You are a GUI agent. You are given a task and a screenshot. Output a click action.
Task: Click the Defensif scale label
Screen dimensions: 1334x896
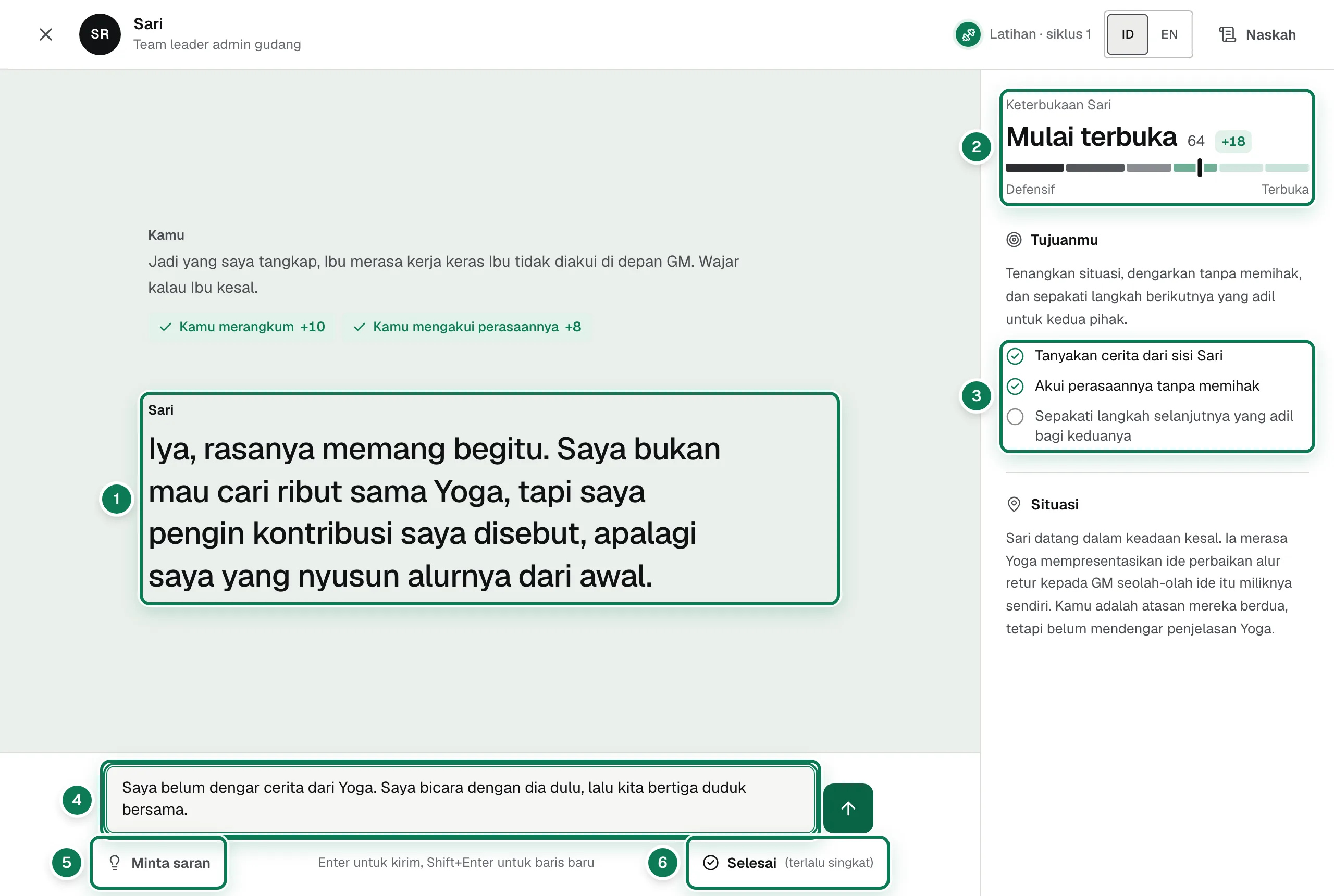coord(1030,190)
